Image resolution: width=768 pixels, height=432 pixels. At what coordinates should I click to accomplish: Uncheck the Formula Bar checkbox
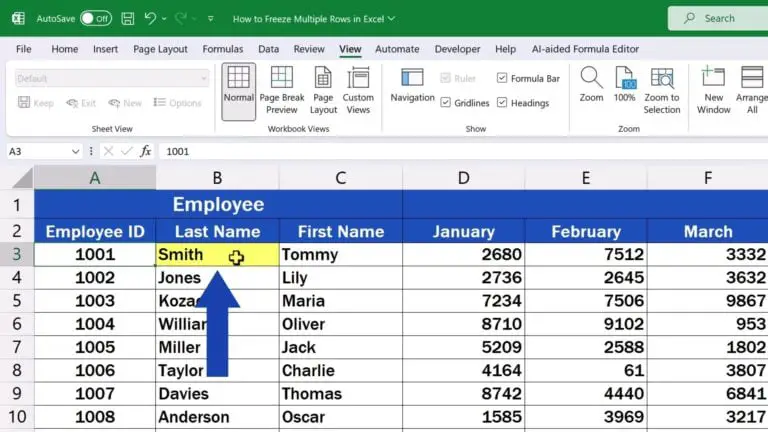click(x=502, y=78)
